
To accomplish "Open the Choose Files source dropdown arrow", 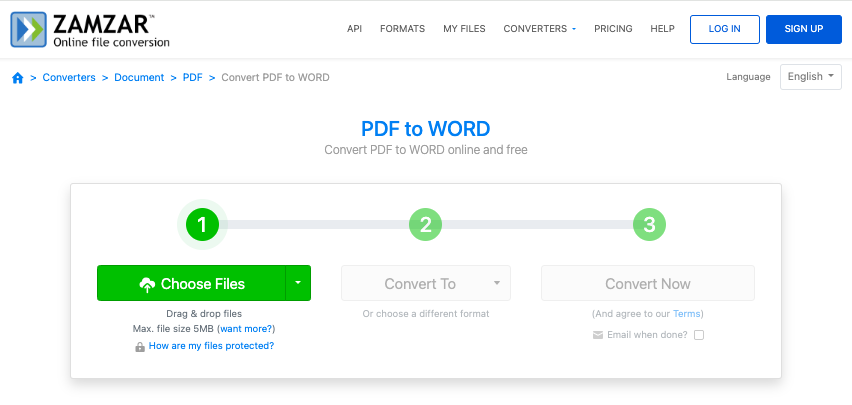I will (x=298, y=283).
